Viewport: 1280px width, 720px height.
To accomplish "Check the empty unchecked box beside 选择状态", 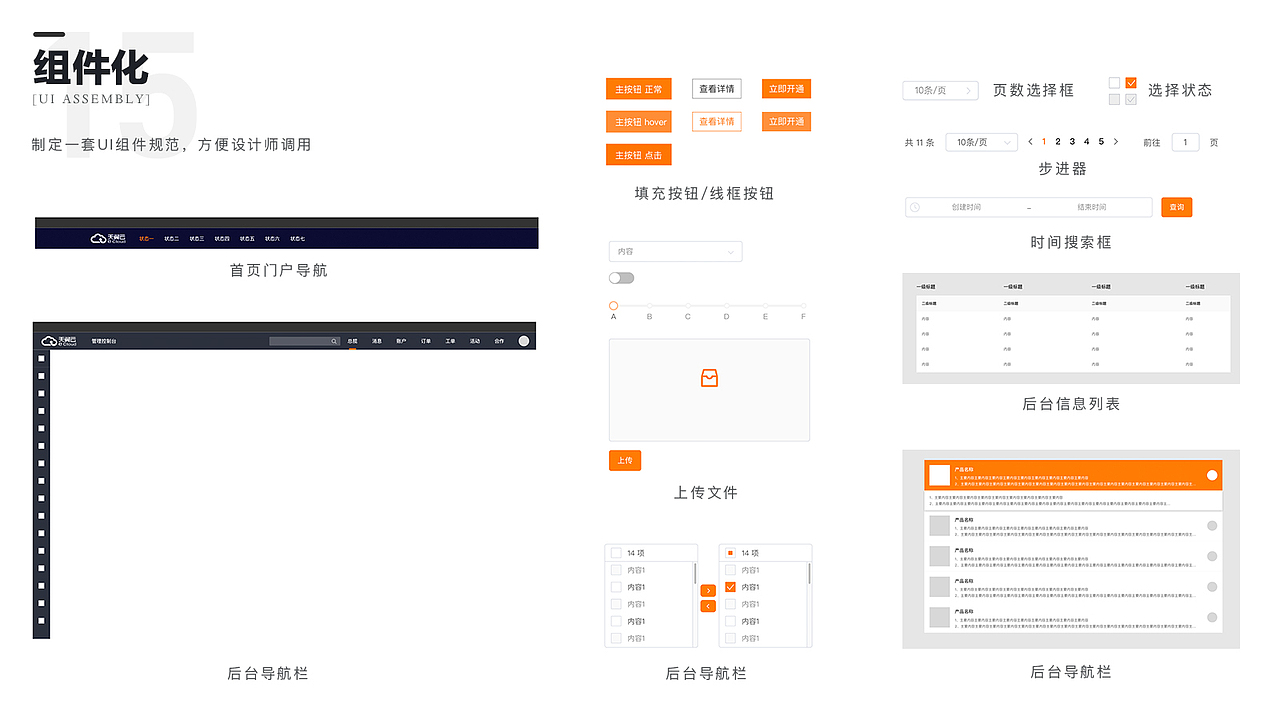I will click(x=1114, y=83).
